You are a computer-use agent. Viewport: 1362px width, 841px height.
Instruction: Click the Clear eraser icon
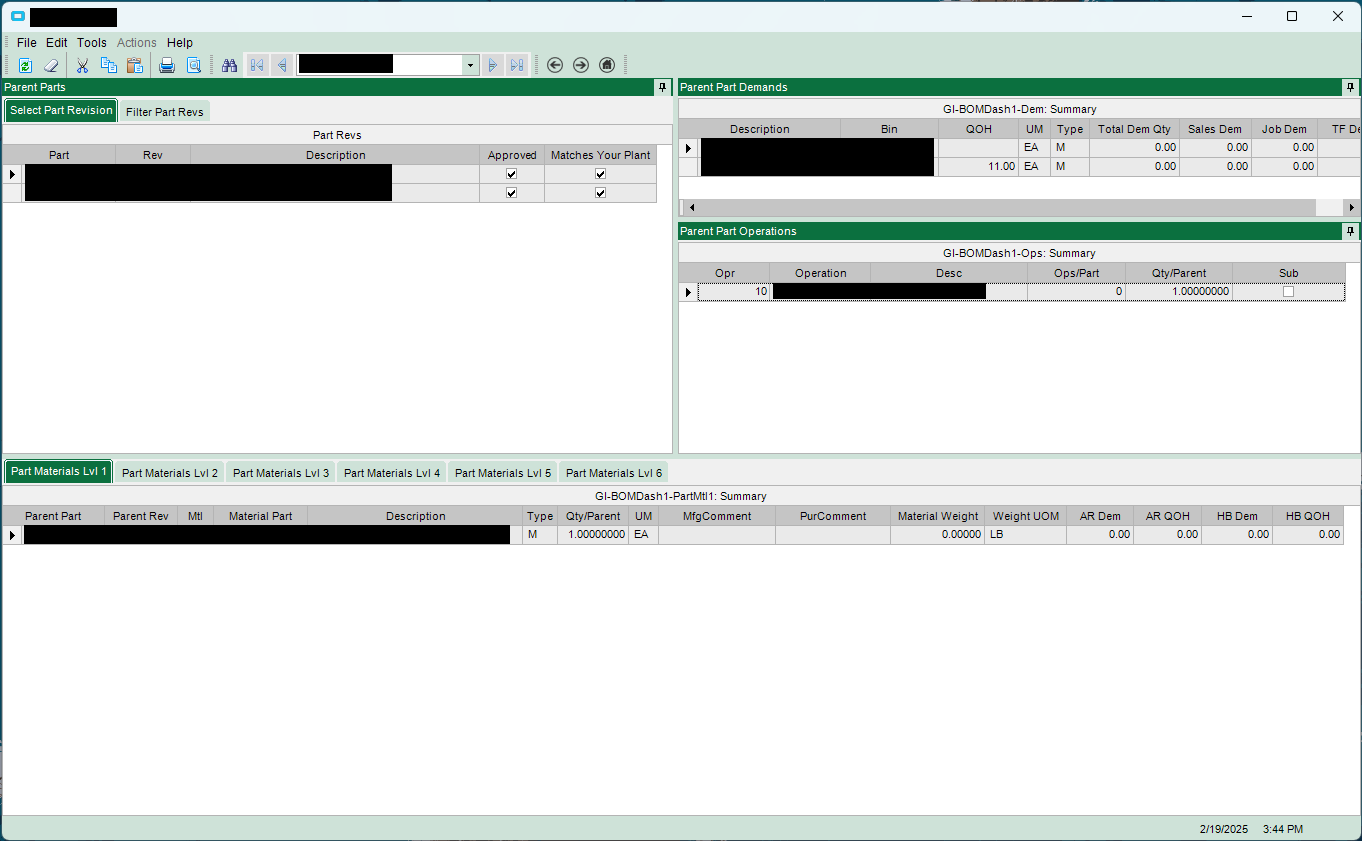coord(51,65)
